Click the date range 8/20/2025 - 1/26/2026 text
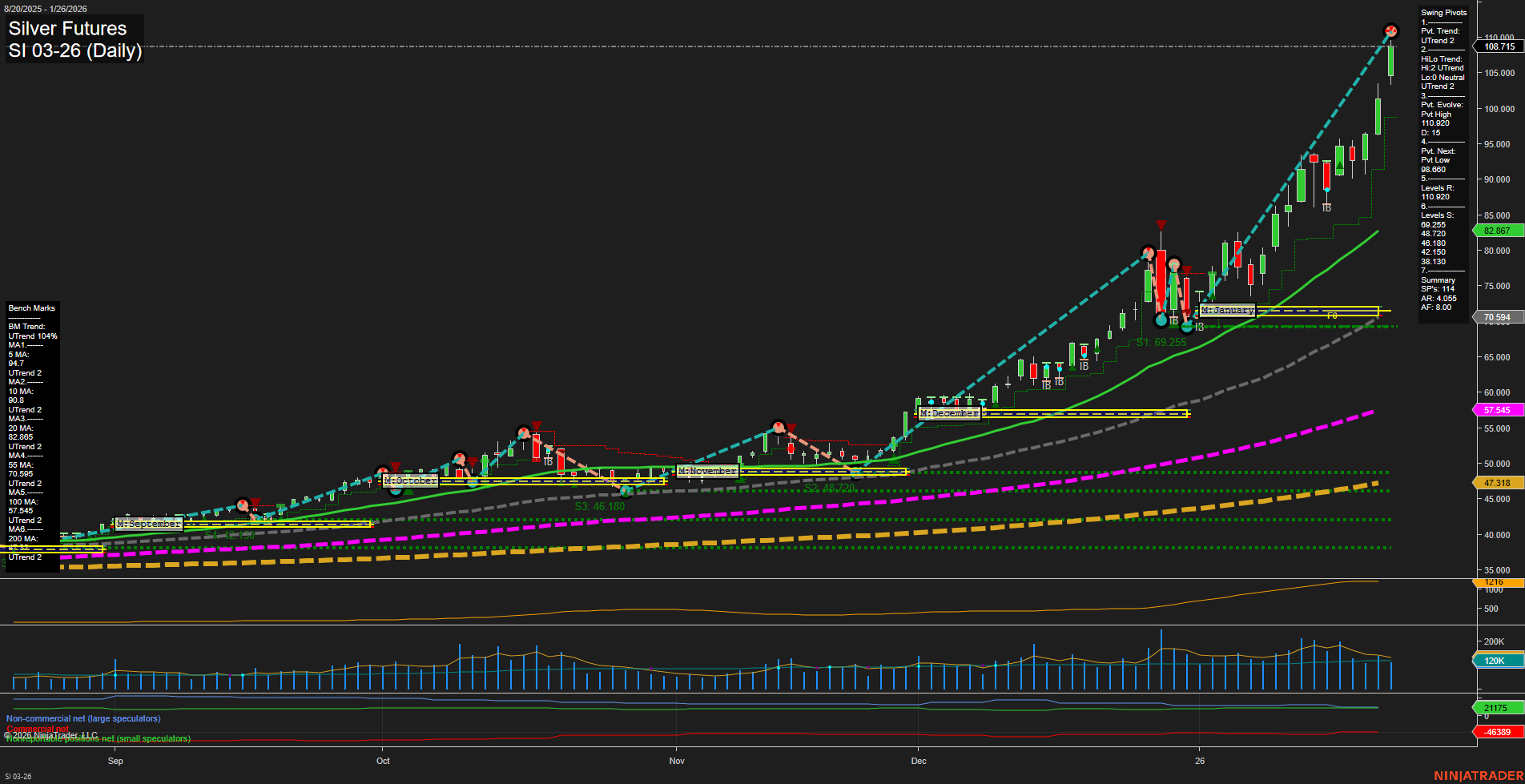Viewport: 1525px width, 784px height. coord(47,9)
